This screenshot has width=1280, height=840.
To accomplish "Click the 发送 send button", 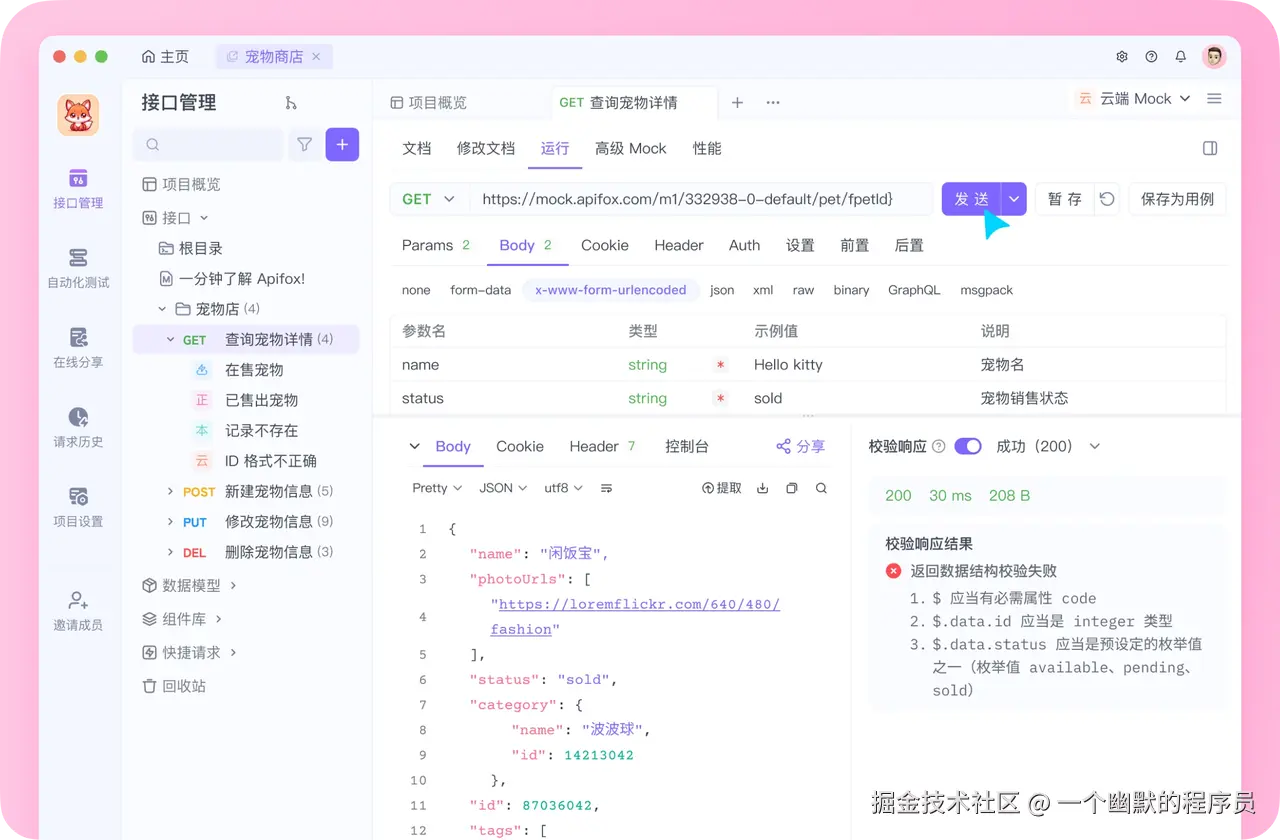I will 971,198.
